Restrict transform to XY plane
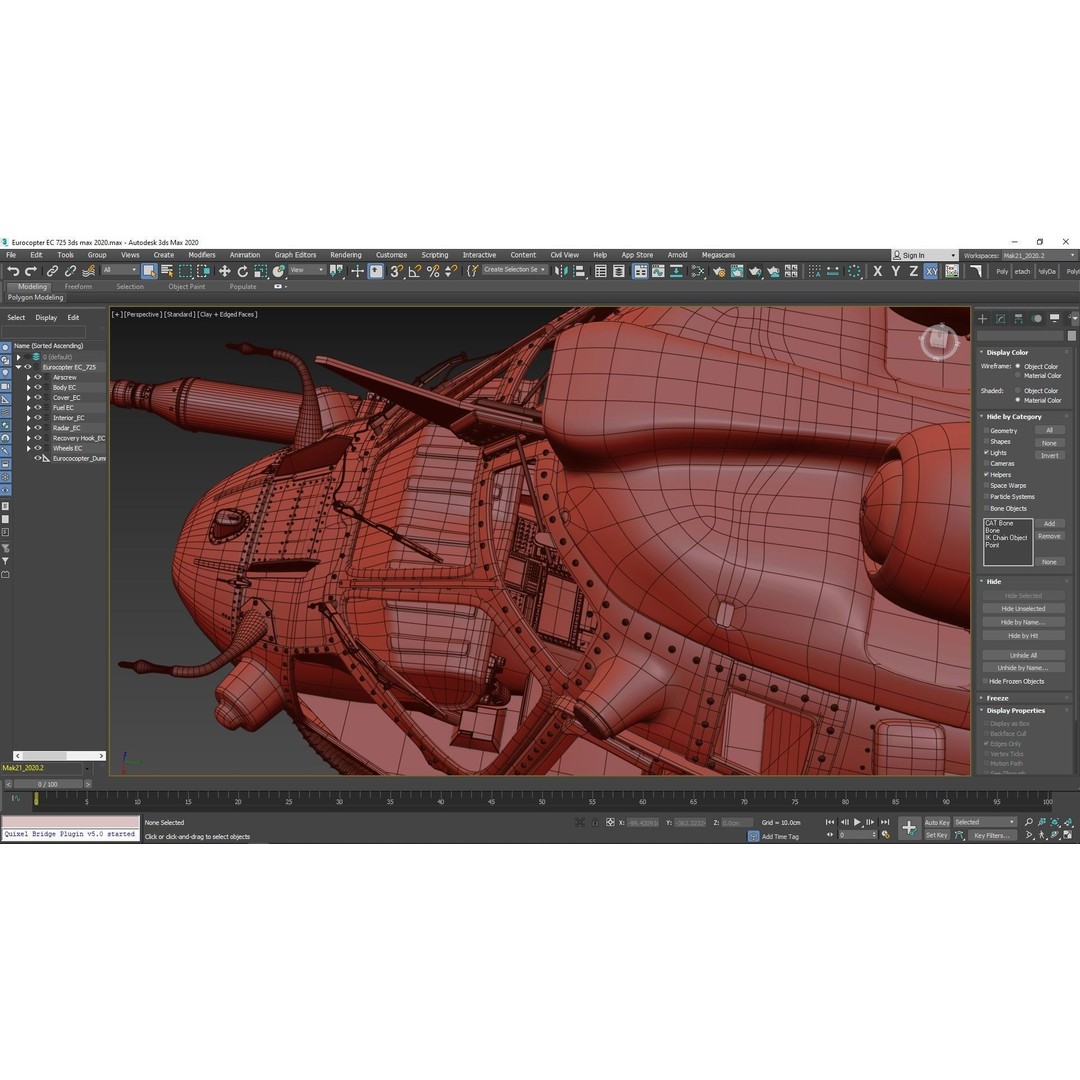Screen dimensions: 1080x1080 pos(931,271)
